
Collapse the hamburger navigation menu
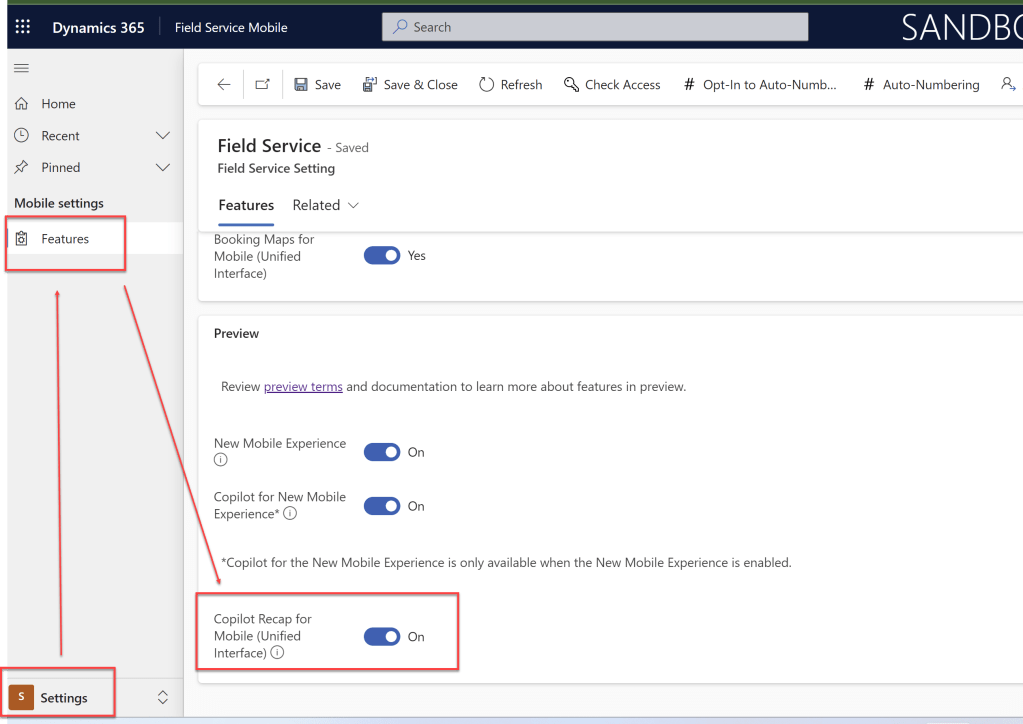21,68
